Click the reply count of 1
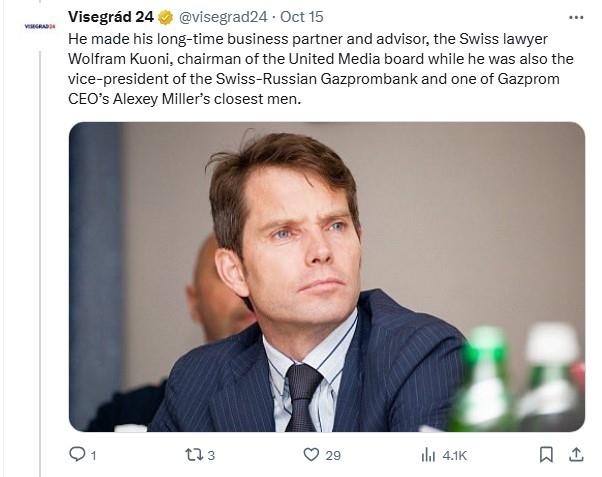Viewport: 602px width, 477px height. tap(93, 455)
